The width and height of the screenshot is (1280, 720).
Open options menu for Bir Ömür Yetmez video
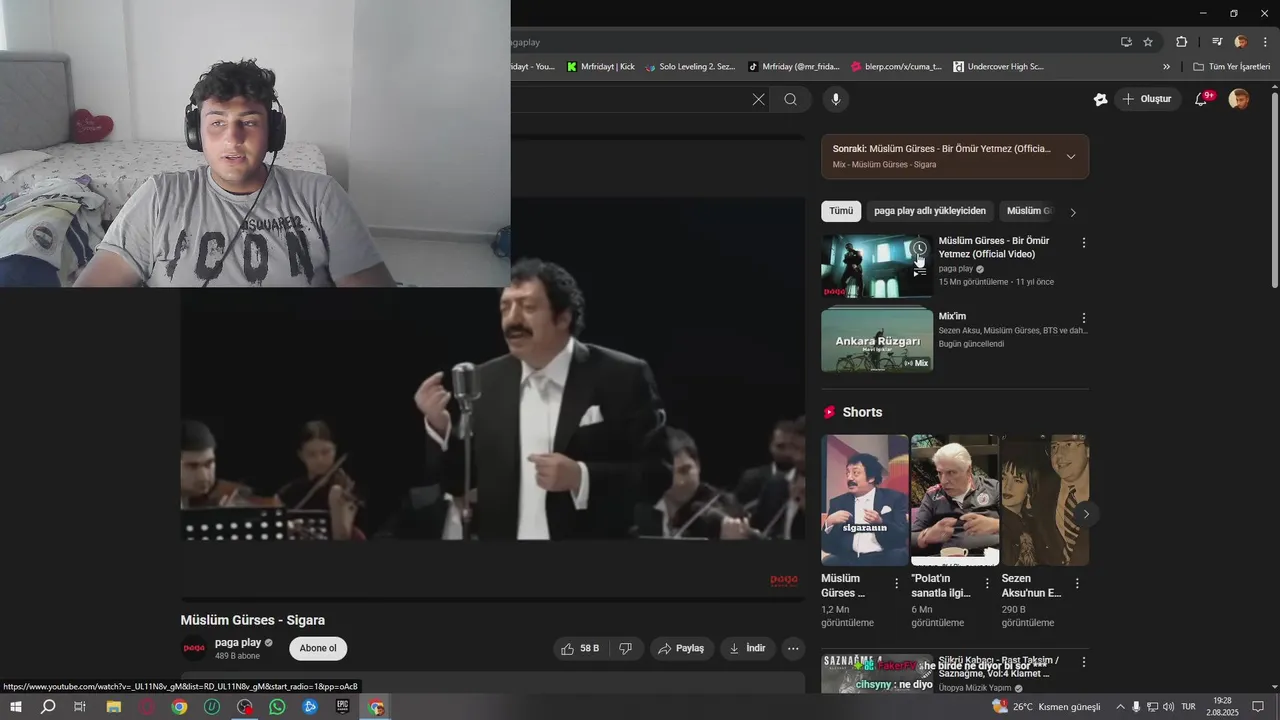[x=1083, y=243]
